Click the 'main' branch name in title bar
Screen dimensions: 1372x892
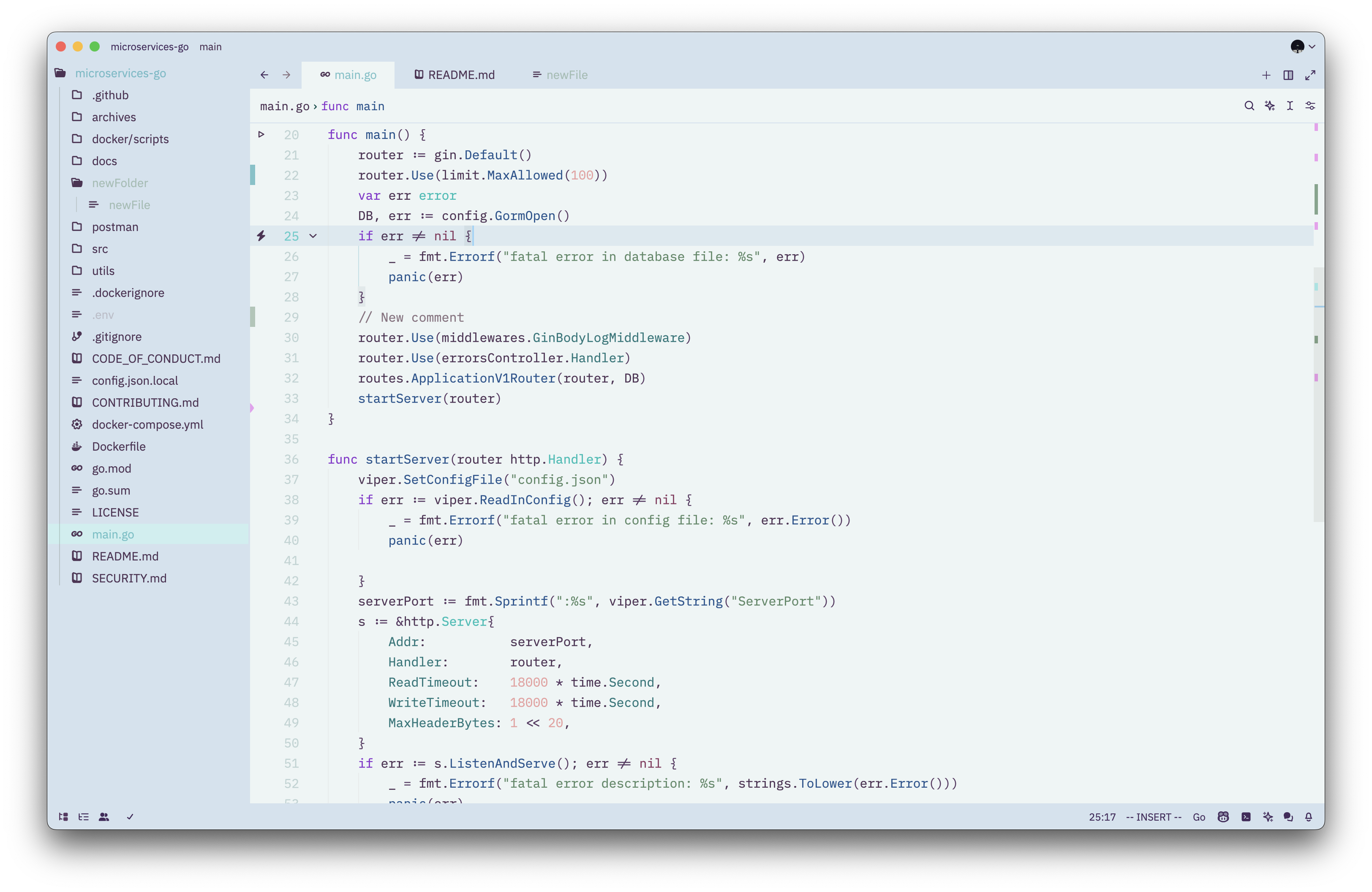click(x=210, y=47)
